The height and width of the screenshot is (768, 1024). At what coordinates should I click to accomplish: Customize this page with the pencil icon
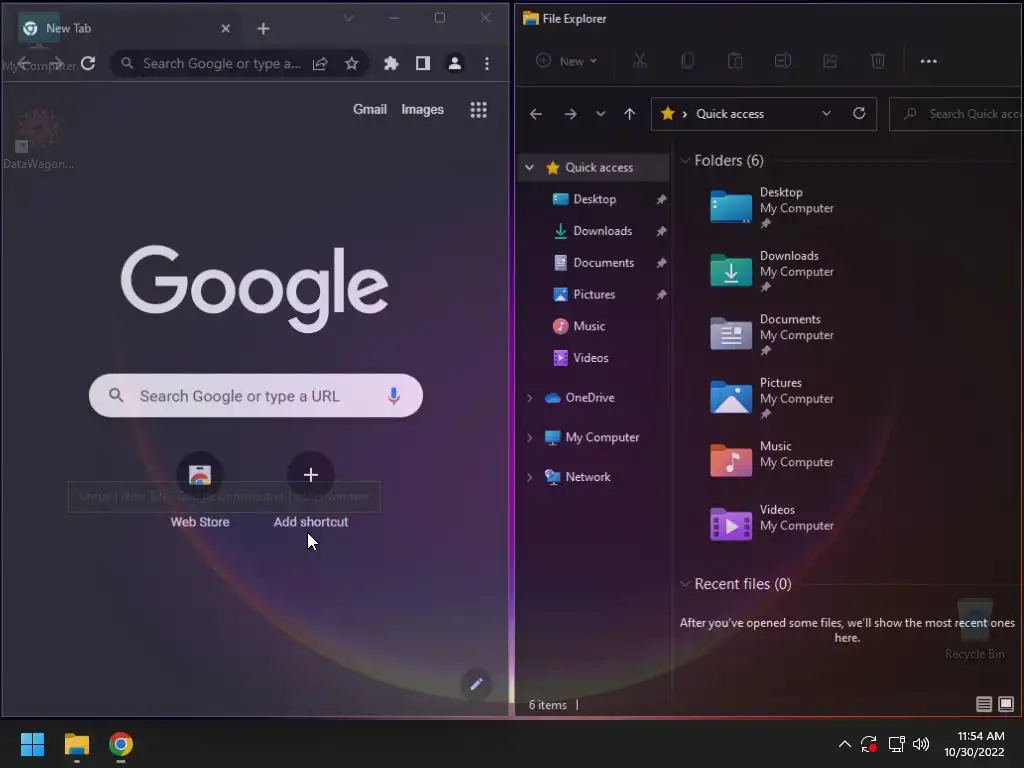click(x=476, y=684)
